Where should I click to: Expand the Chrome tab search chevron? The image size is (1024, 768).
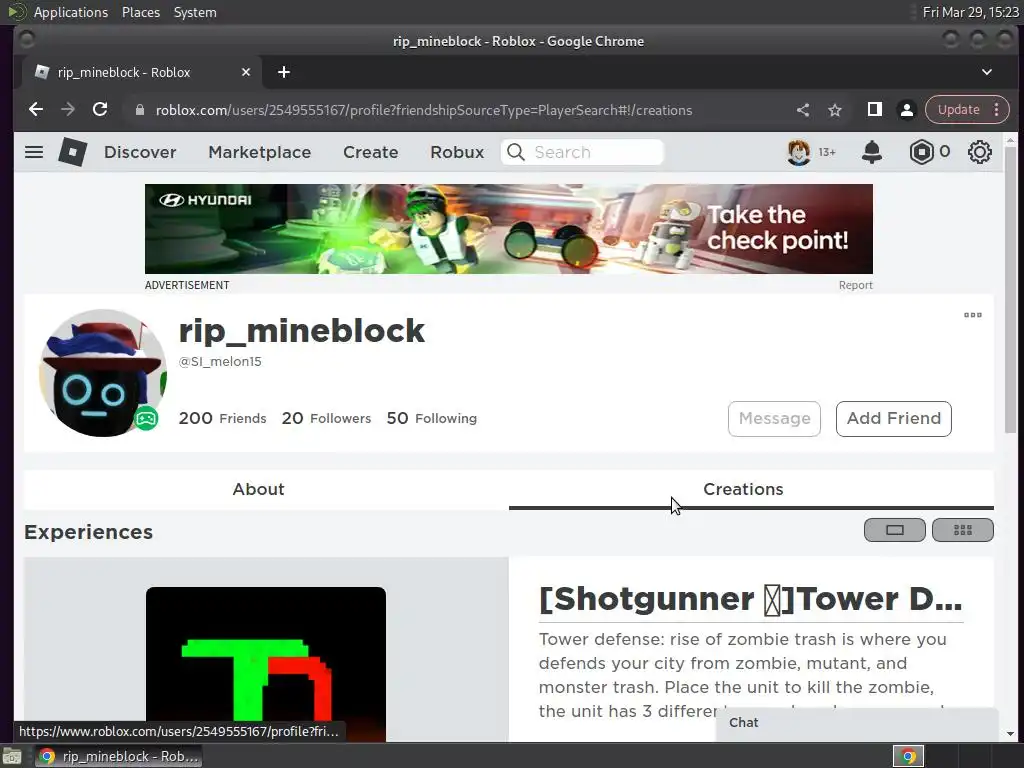coord(987,72)
